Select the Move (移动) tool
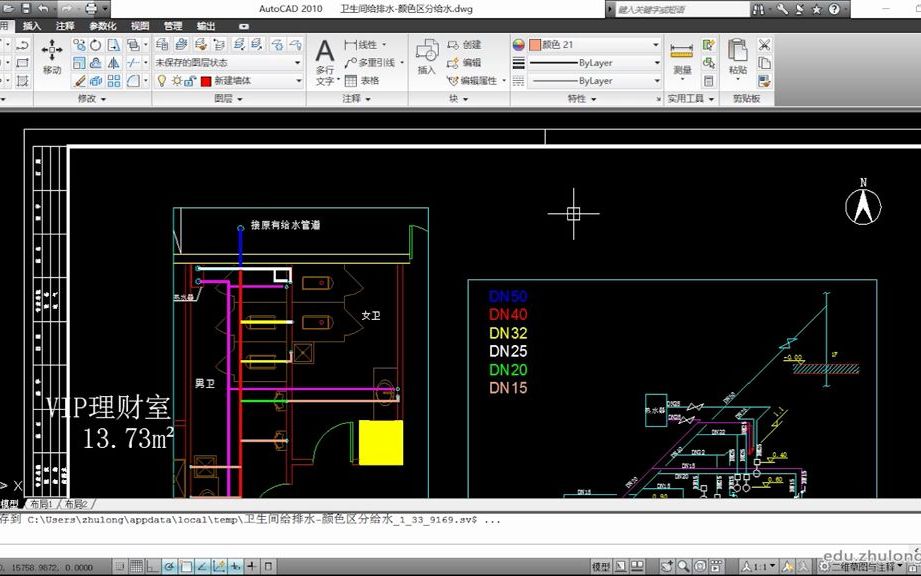The image size is (921, 576). tap(52, 56)
